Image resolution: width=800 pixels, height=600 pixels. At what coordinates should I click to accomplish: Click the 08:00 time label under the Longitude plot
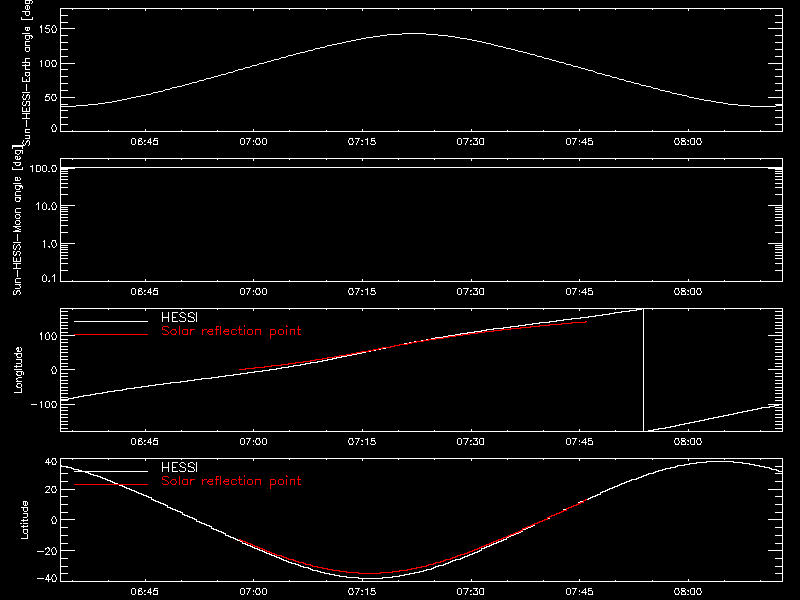688,442
